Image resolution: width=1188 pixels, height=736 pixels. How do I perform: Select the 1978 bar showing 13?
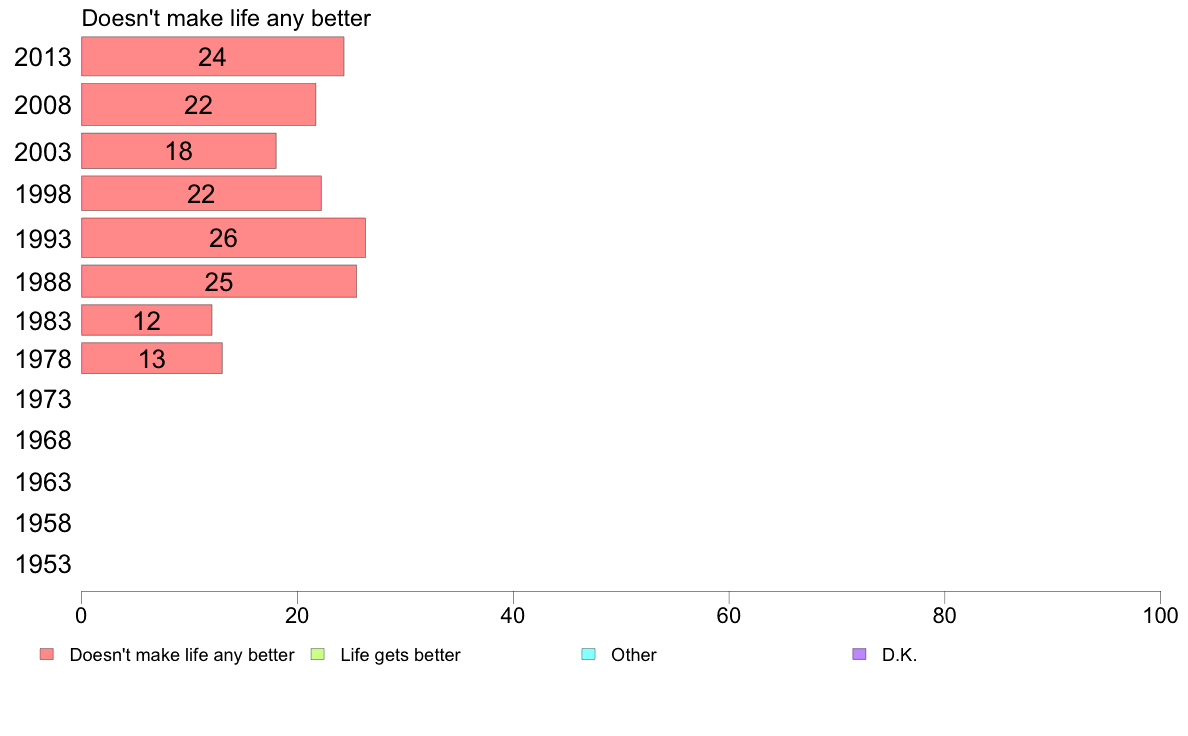152,358
